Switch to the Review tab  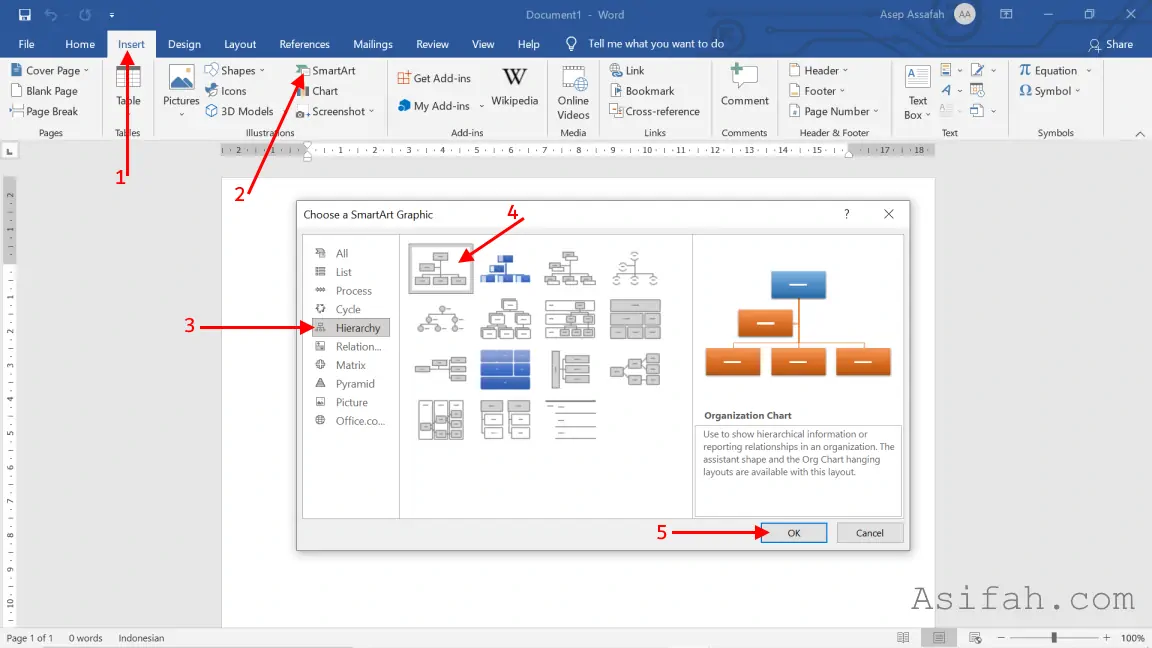(x=432, y=44)
